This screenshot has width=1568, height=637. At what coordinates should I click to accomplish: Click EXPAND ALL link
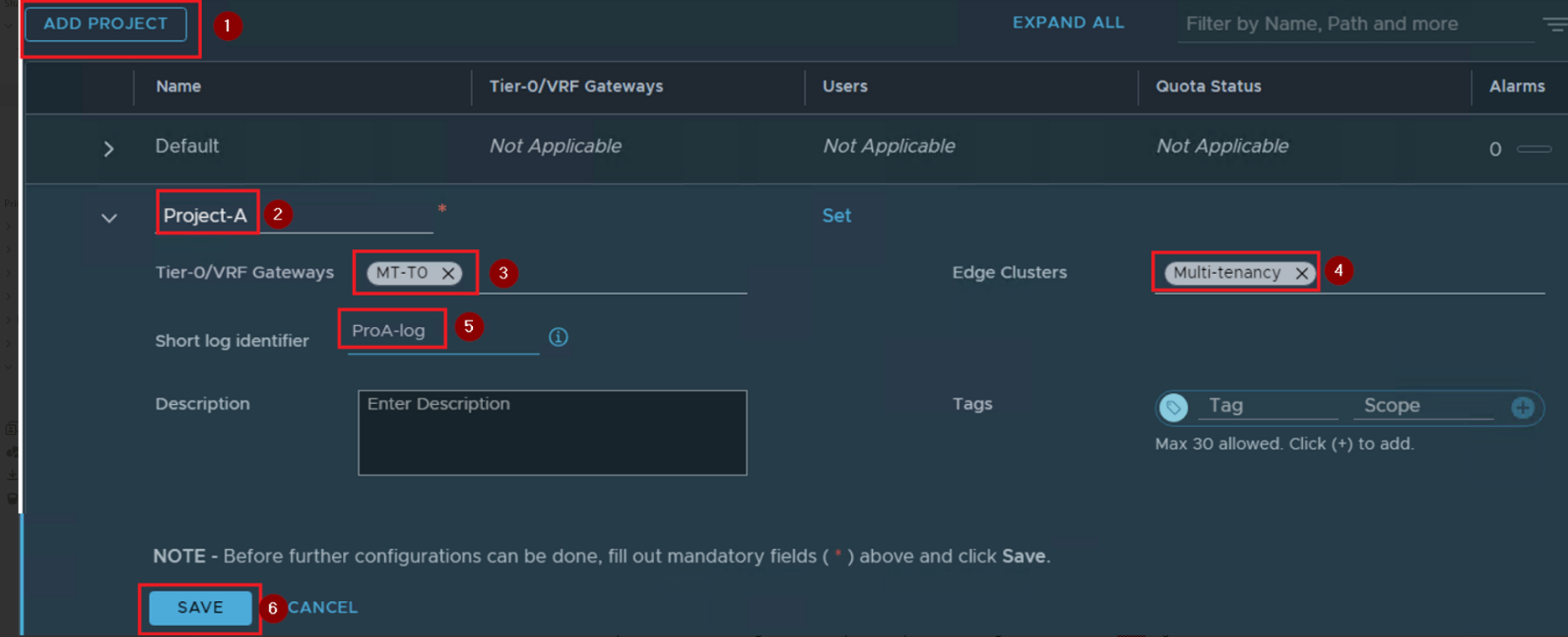pos(1067,23)
